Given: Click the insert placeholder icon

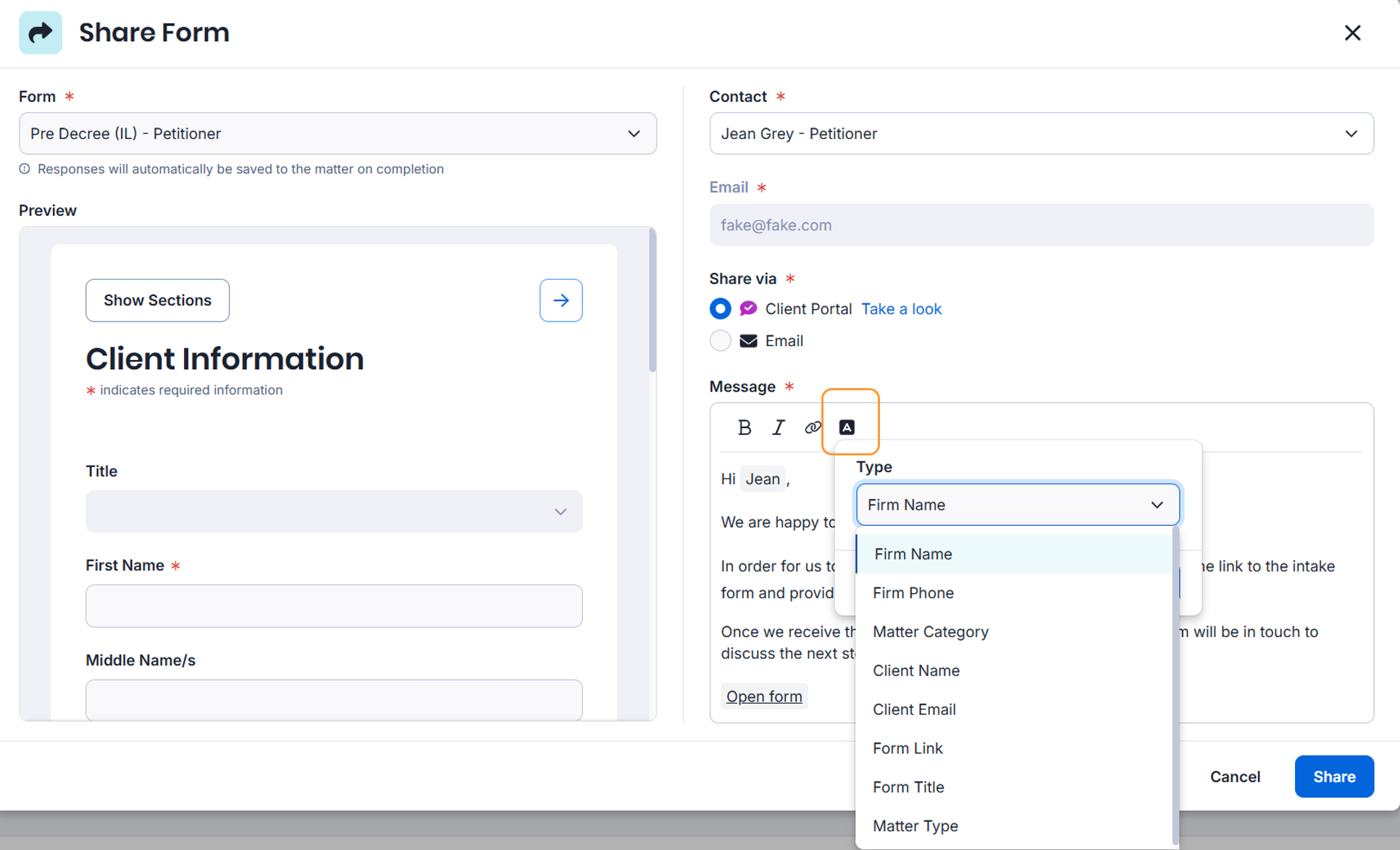Looking at the screenshot, I should (847, 428).
